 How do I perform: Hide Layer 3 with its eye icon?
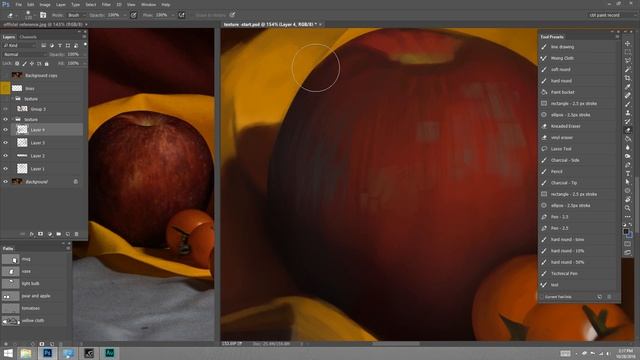click(x=5, y=143)
